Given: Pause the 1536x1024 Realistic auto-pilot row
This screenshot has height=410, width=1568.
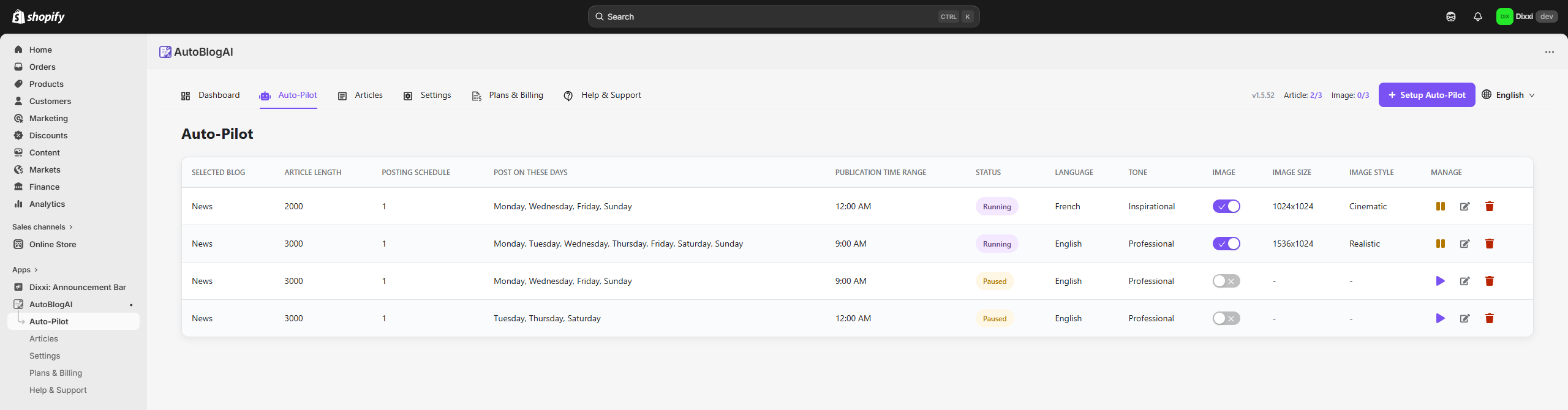Looking at the screenshot, I should click(1441, 244).
